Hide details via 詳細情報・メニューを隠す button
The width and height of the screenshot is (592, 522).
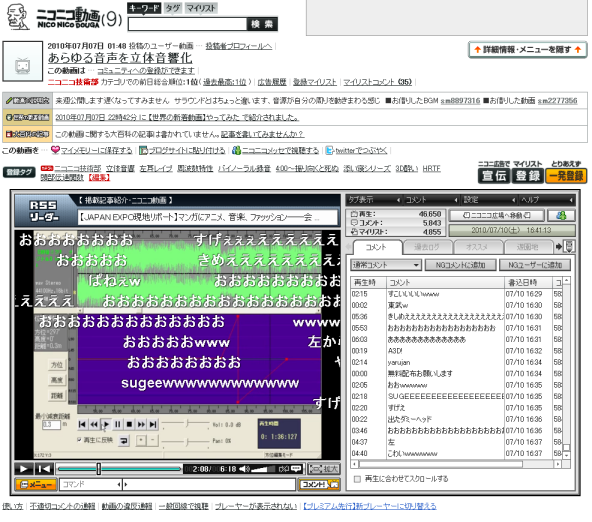(x=527, y=49)
